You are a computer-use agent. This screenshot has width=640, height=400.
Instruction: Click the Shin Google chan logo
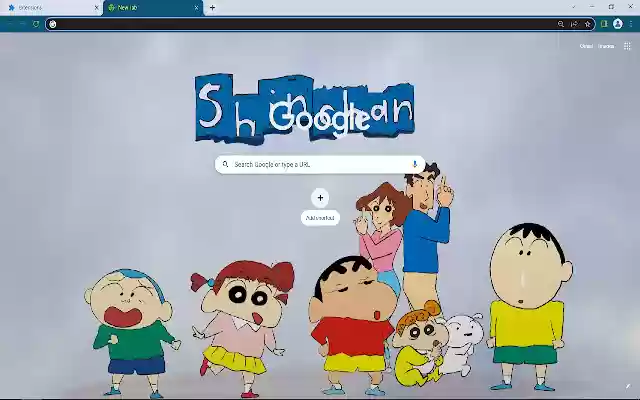pyautogui.click(x=305, y=109)
